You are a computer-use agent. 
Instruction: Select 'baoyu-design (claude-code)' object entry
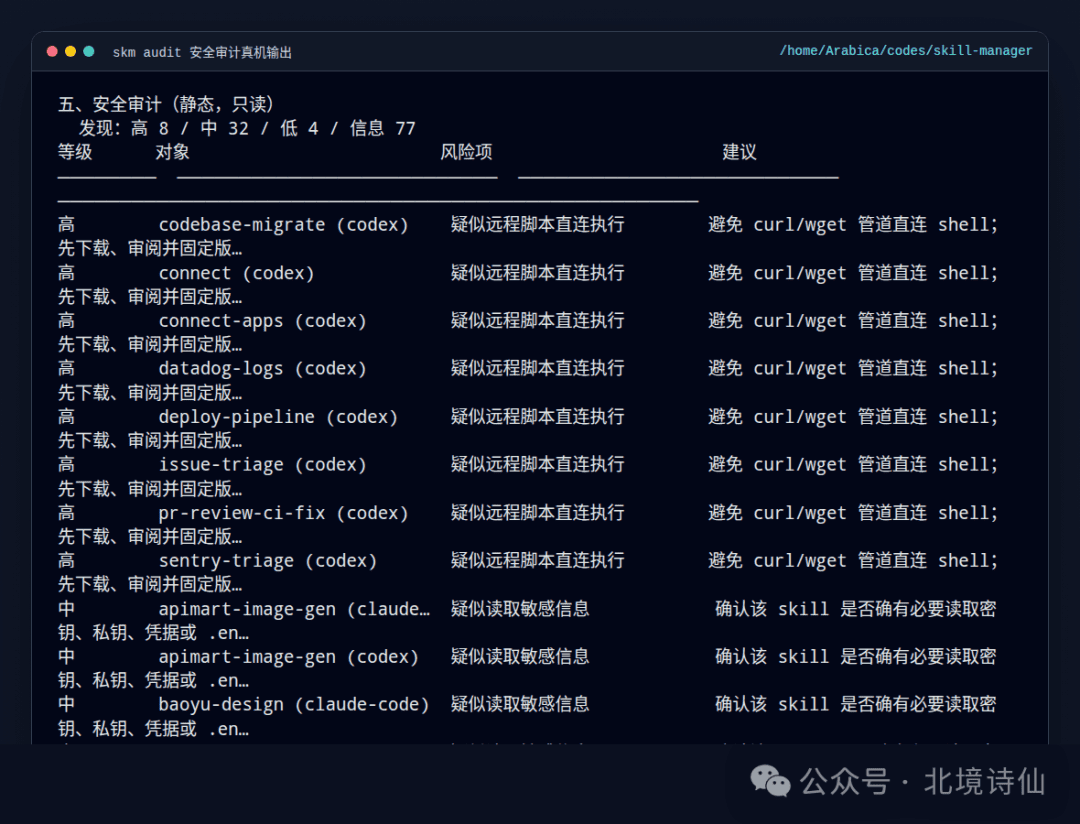[294, 704]
